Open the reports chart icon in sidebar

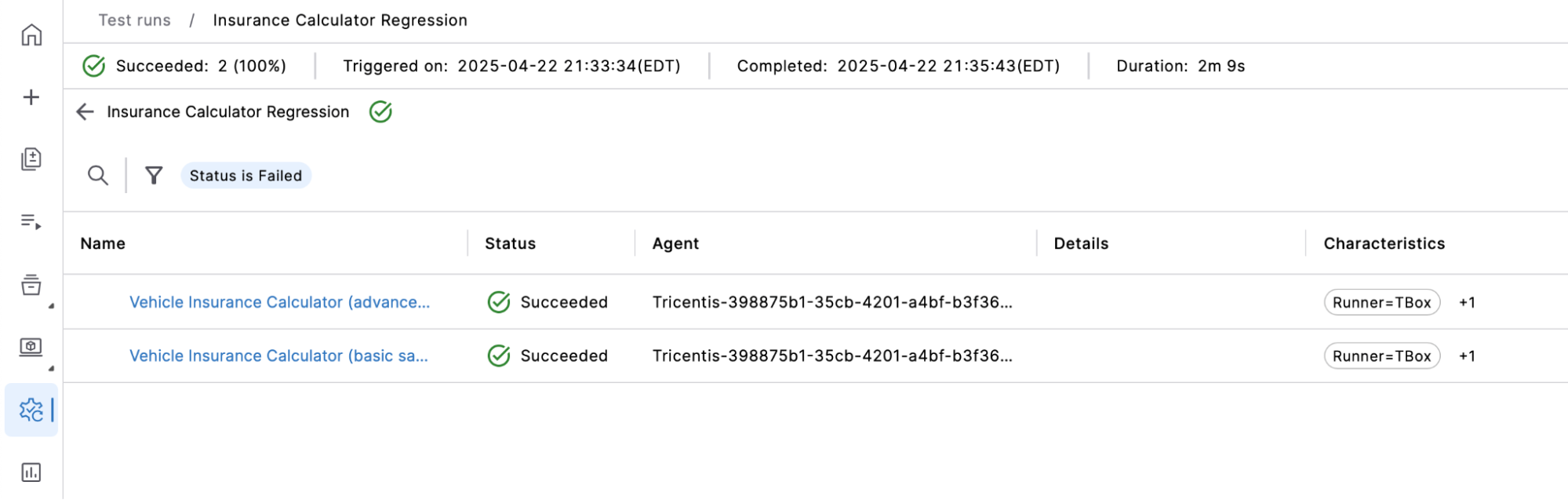[x=31, y=473]
